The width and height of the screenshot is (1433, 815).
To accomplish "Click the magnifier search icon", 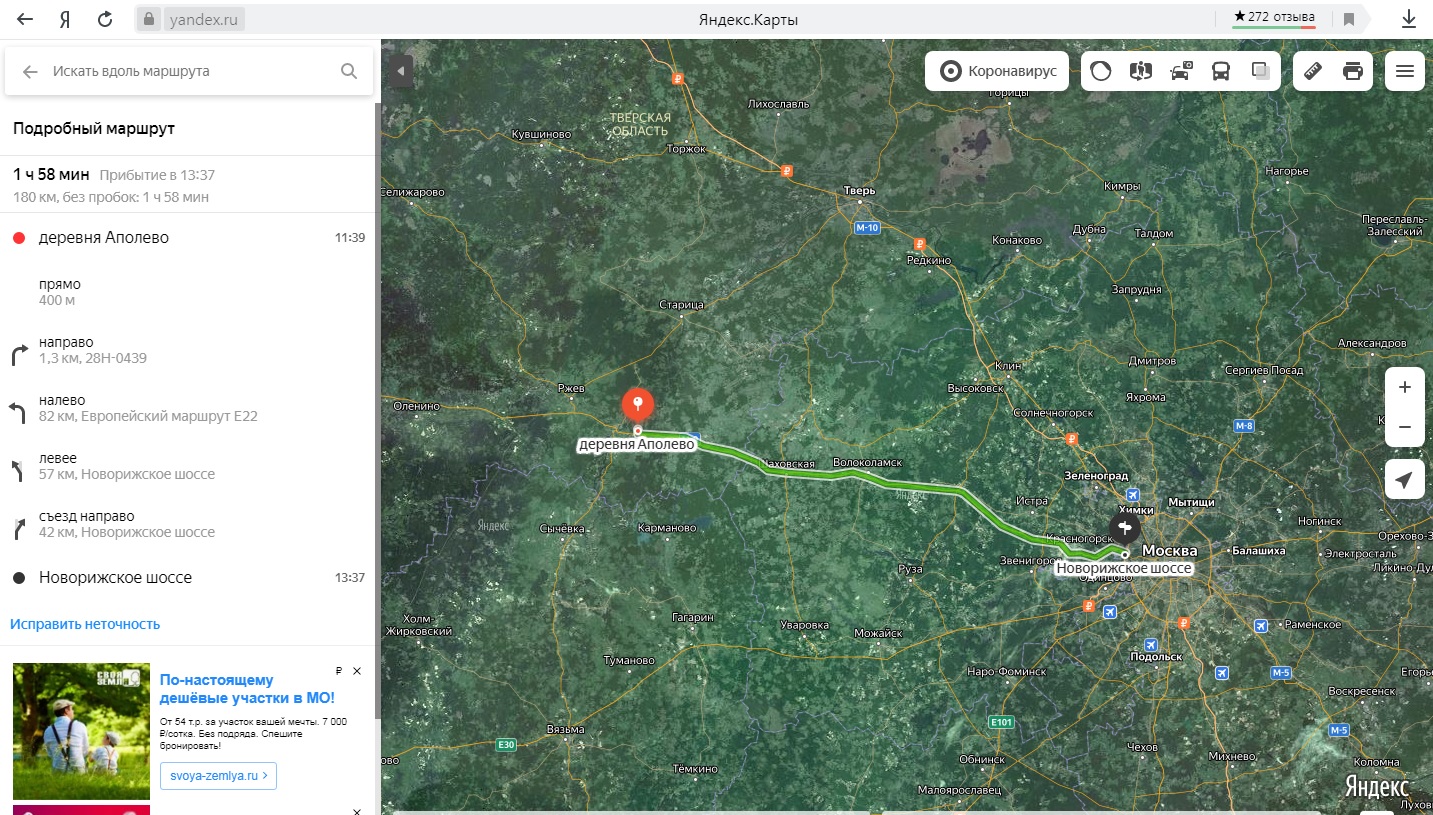I will pyautogui.click(x=349, y=71).
